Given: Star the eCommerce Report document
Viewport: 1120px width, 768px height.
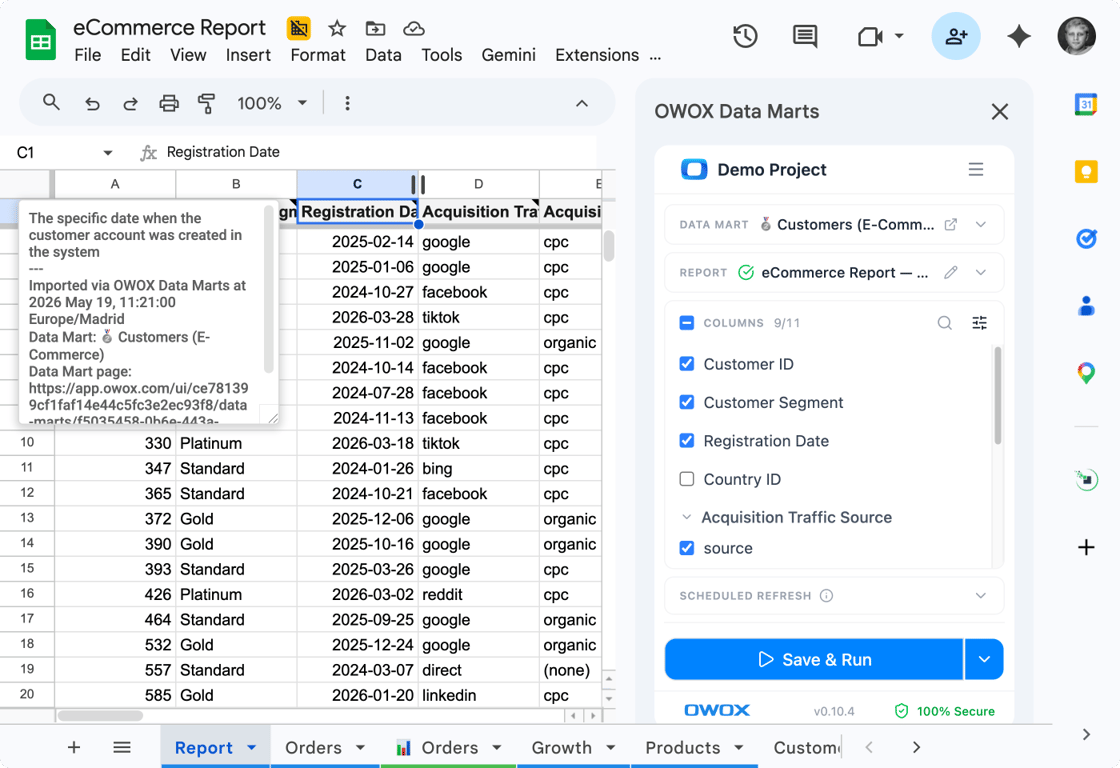Looking at the screenshot, I should coord(337,29).
